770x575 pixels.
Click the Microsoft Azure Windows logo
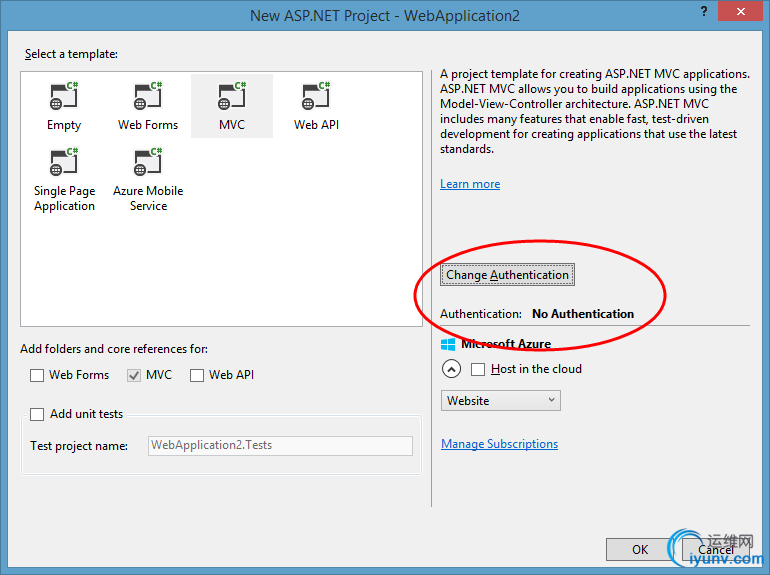pos(448,344)
